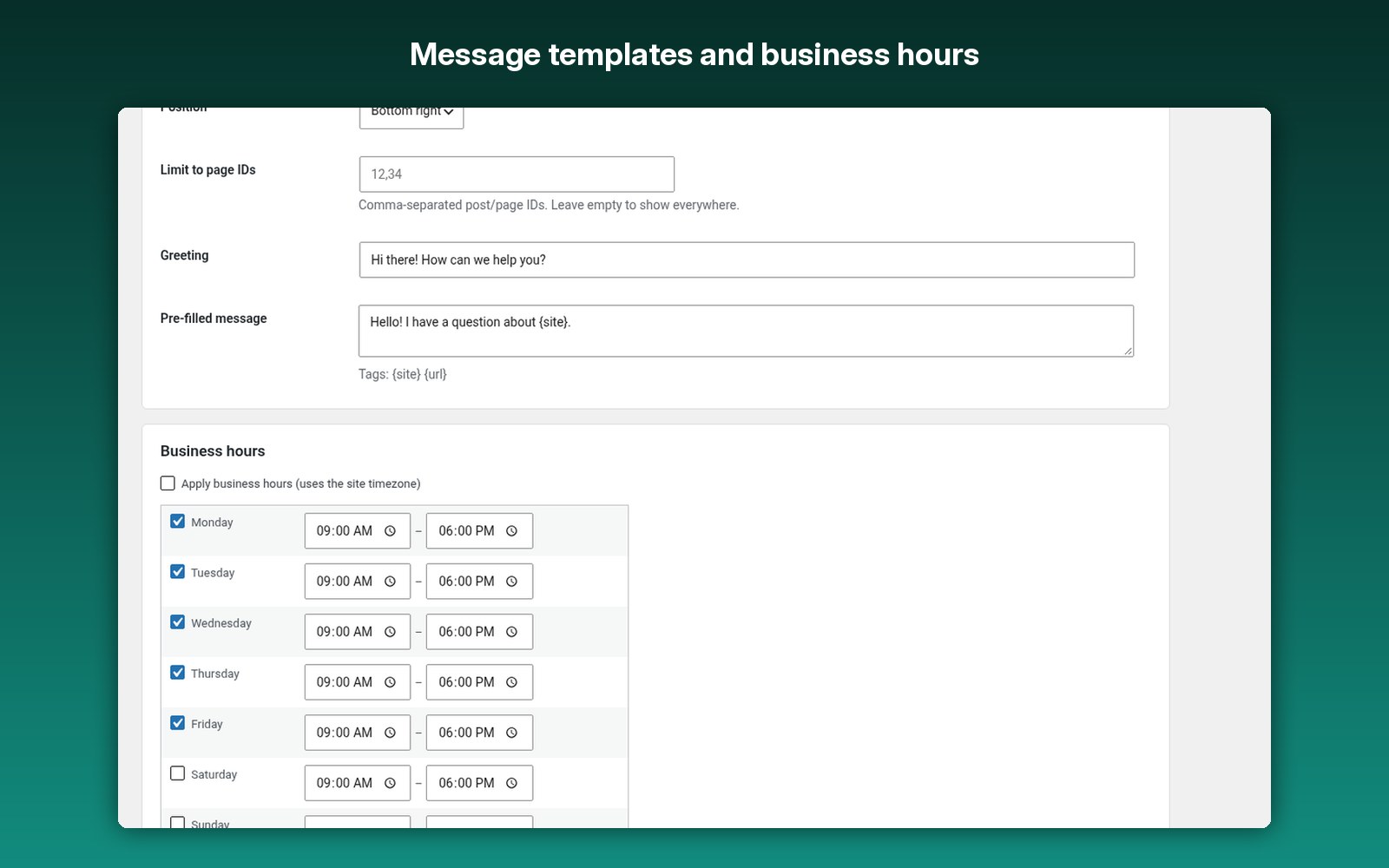1389x868 pixels.
Task: Click the Limit to page IDs field
Action: [517, 174]
